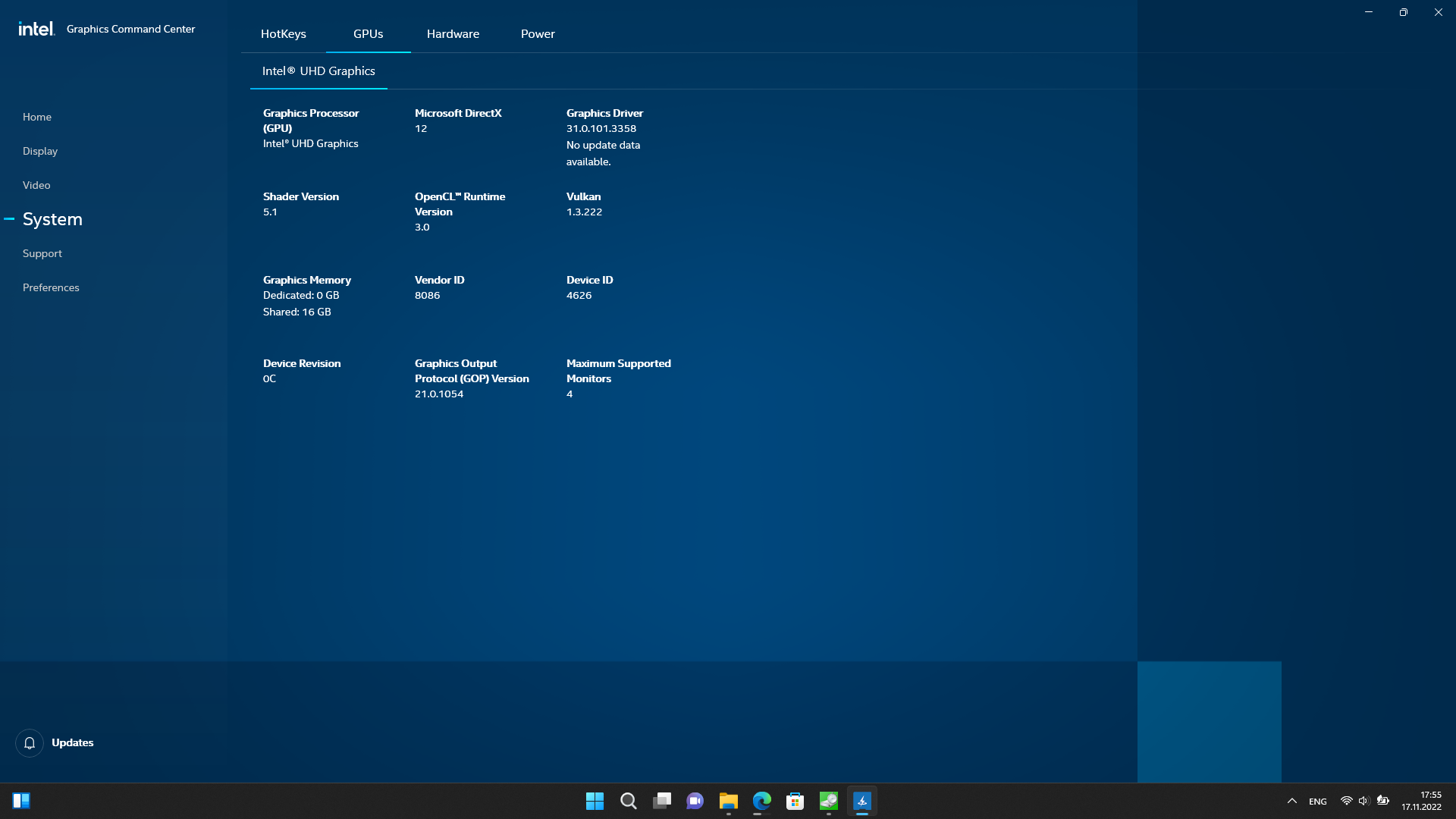The image size is (1456, 819).
Task: Click the 'Graphics Command Center' title text
Action: pos(130,29)
